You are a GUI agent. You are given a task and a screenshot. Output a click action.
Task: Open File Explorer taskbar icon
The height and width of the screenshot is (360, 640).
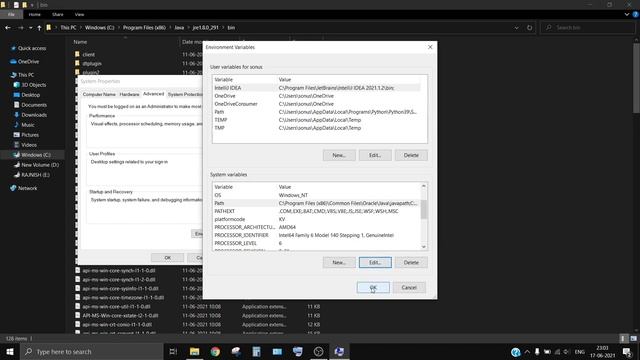point(194,351)
